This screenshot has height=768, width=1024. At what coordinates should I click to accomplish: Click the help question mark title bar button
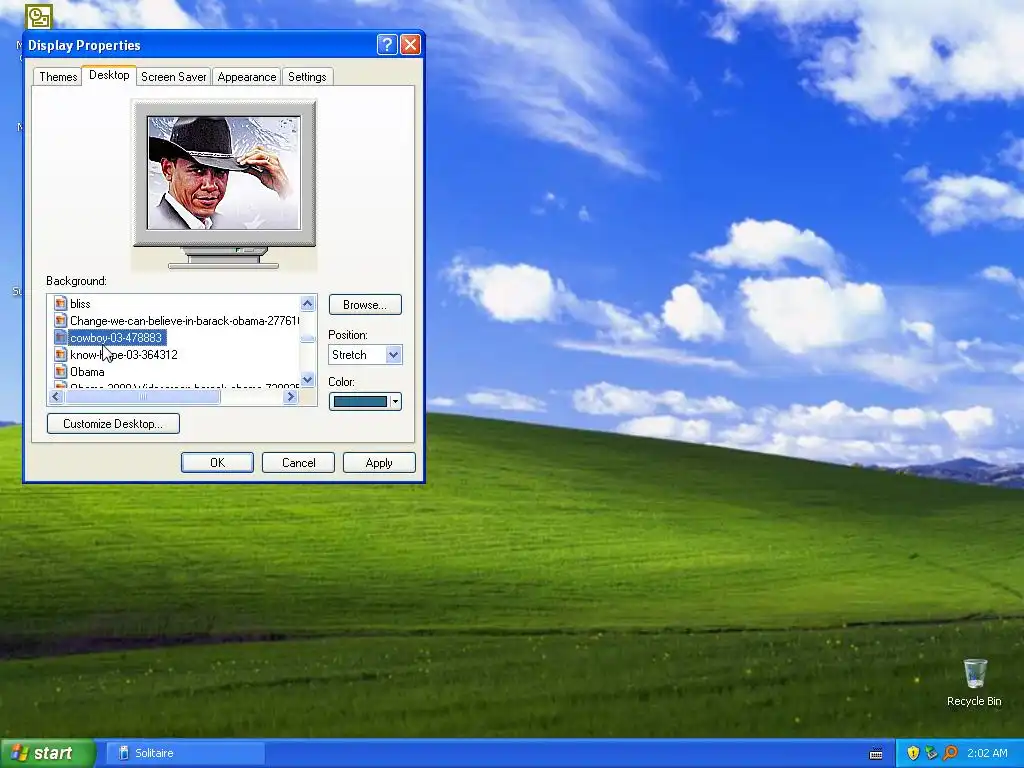387,44
